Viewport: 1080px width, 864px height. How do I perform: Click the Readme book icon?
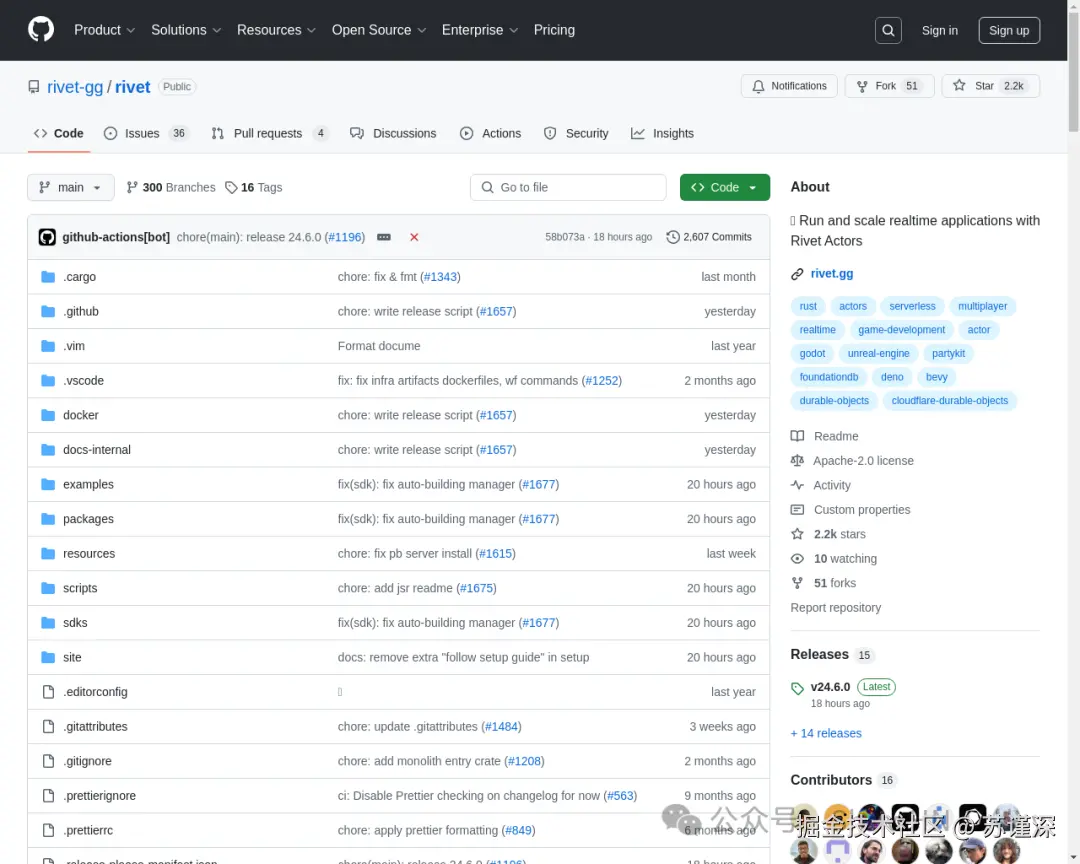[797, 436]
